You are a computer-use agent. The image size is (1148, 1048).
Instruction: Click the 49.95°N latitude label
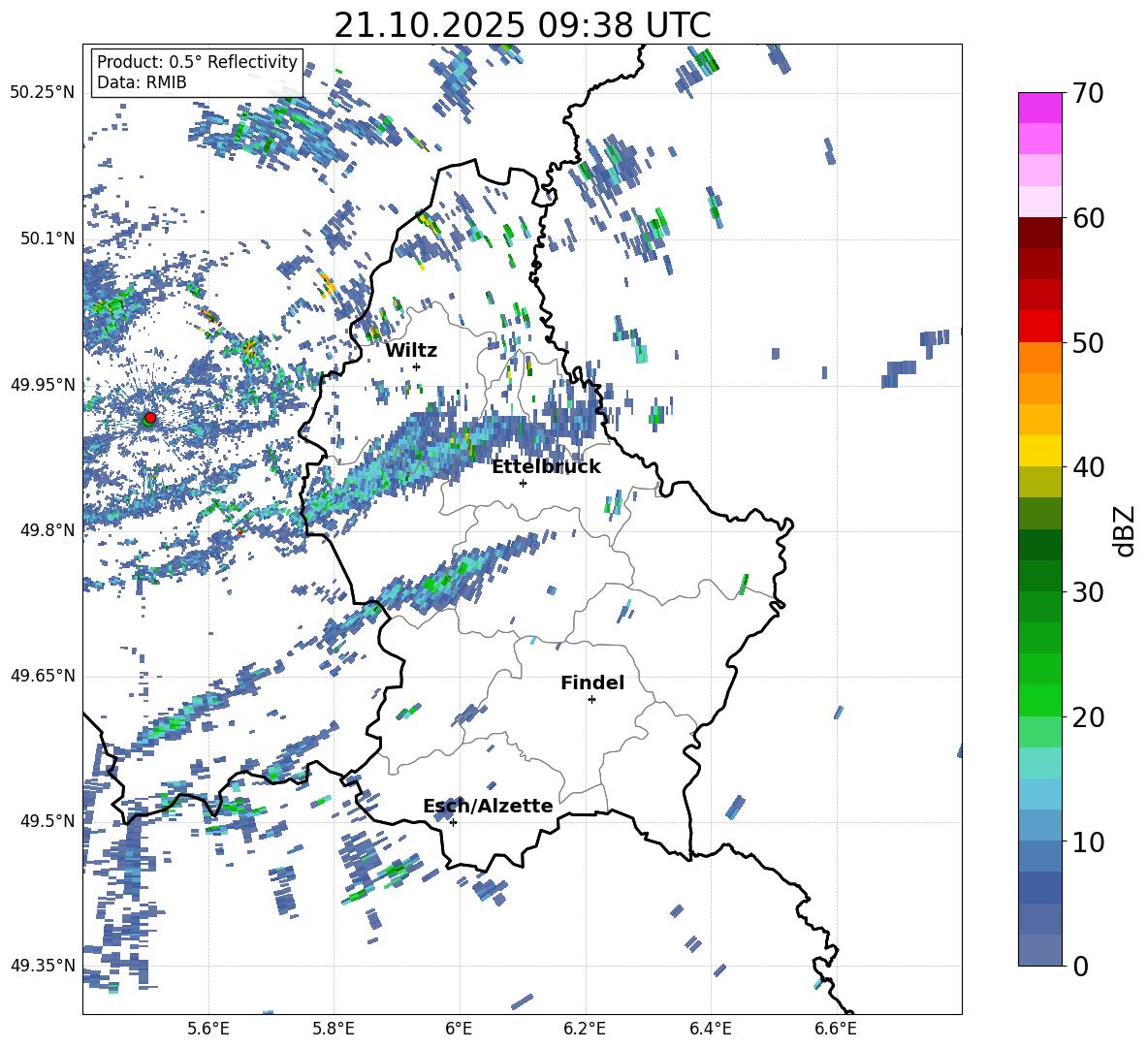coord(43,384)
